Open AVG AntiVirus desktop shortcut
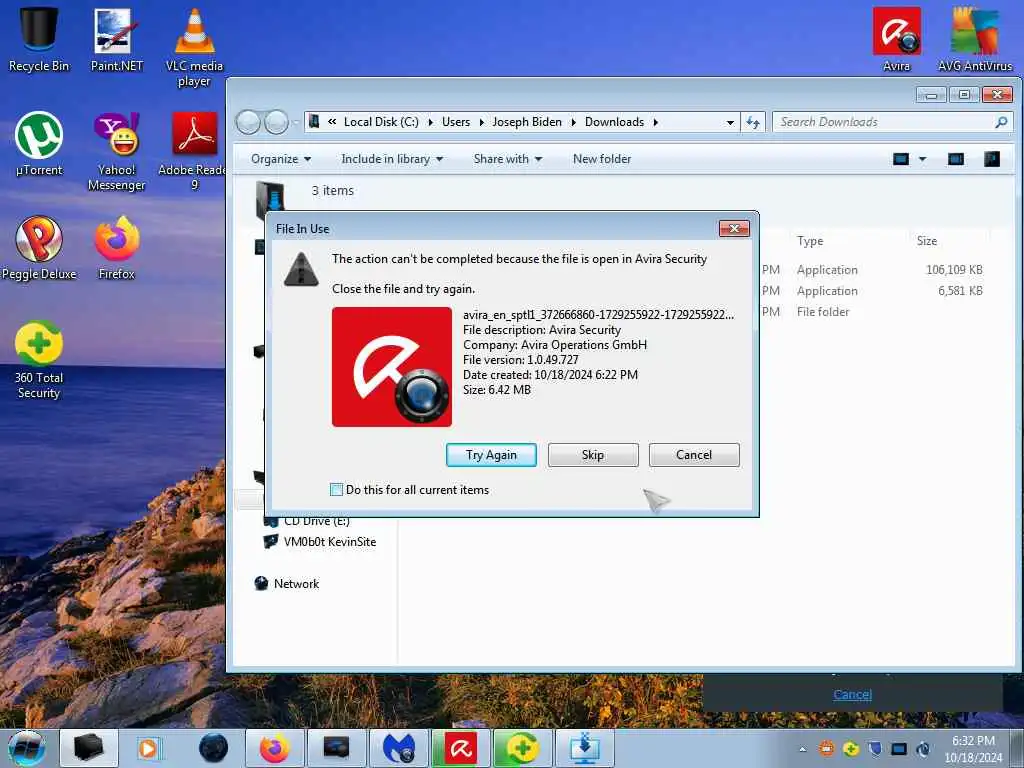 (974, 39)
